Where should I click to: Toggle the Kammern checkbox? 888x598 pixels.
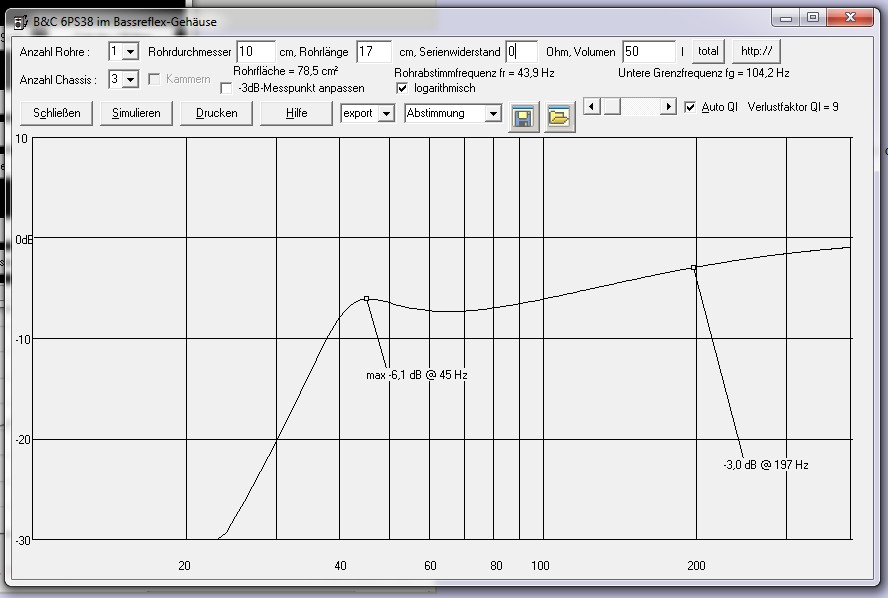click(x=154, y=79)
